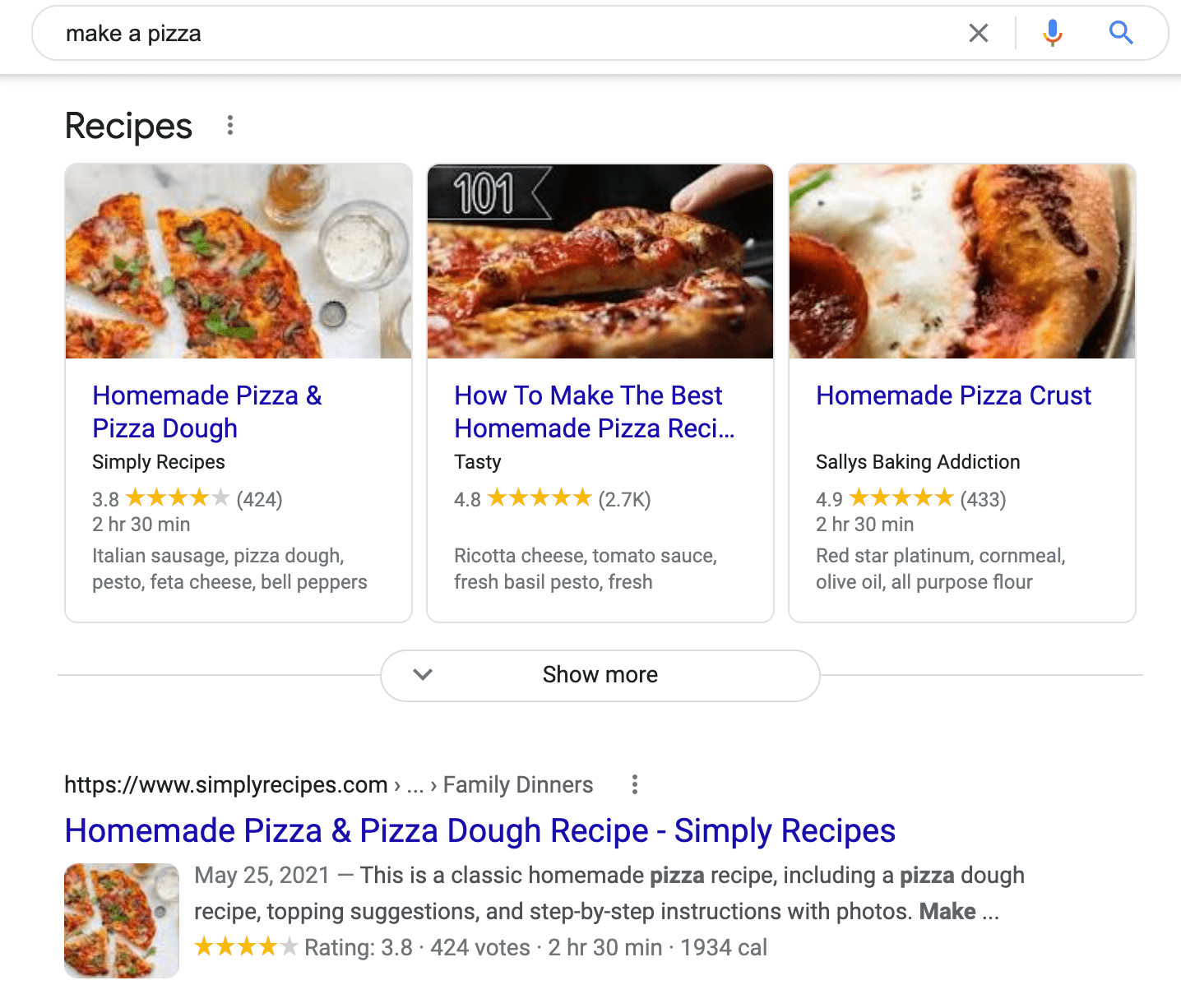
Task: Open How To Make The Best Homemade Pizza recipe
Action: 594,411
